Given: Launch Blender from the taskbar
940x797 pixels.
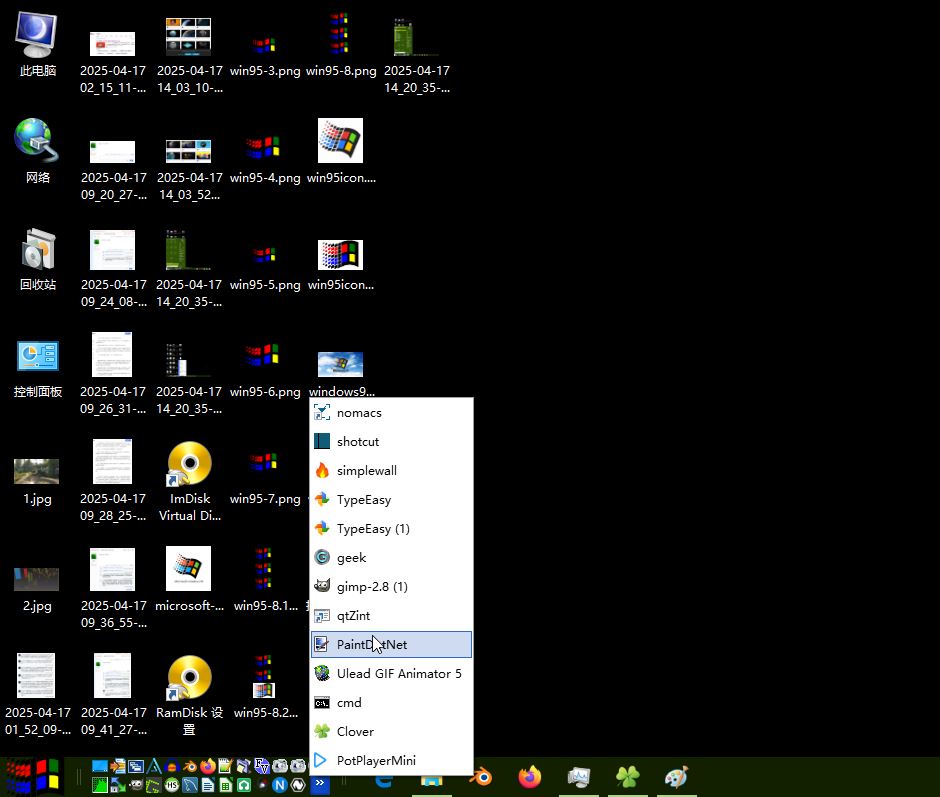Looking at the screenshot, I should pyautogui.click(x=482, y=776).
